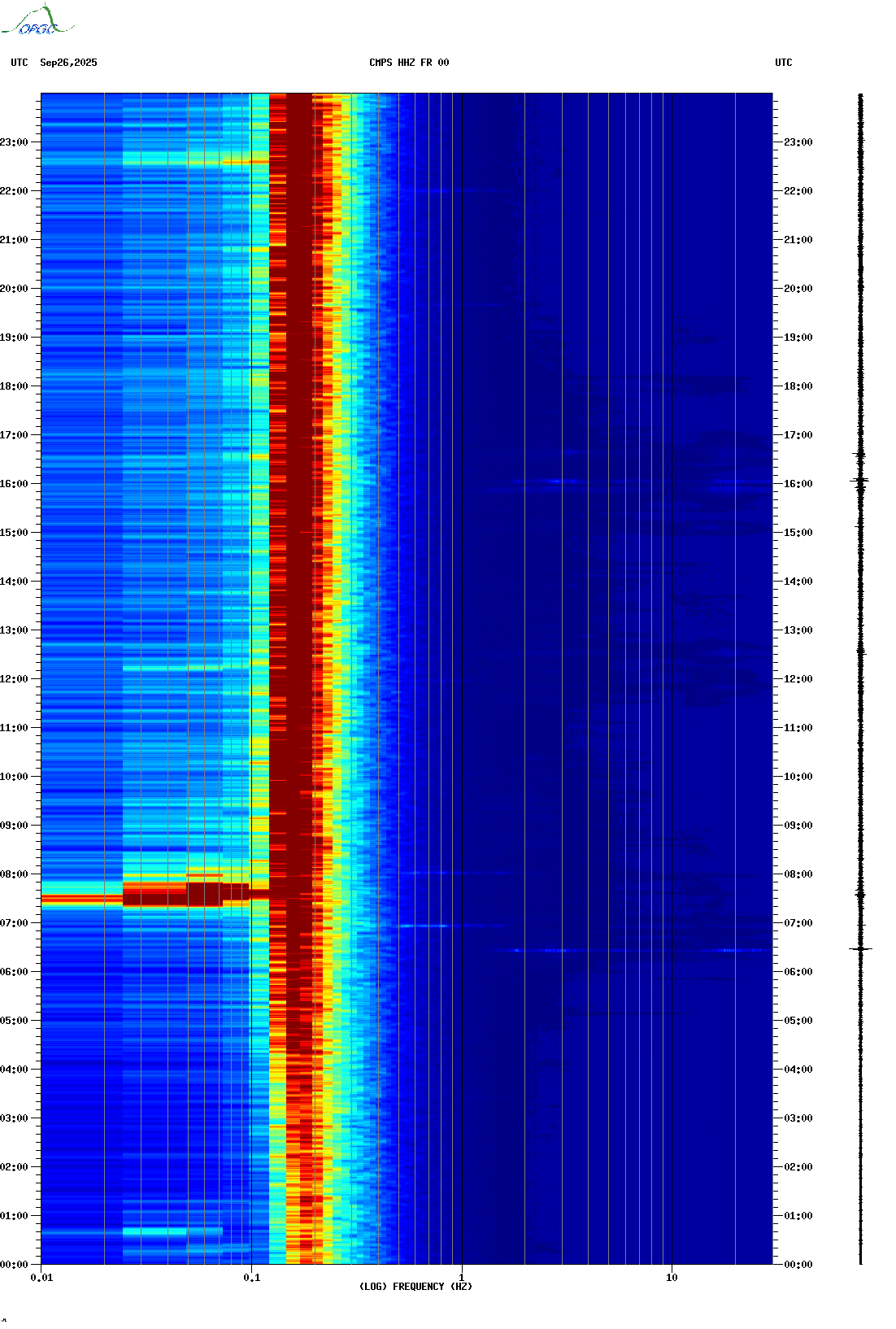Click the seismogram spike near 16:00
The height and width of the screenshot is (1329, 896).
tap(861, 481)
